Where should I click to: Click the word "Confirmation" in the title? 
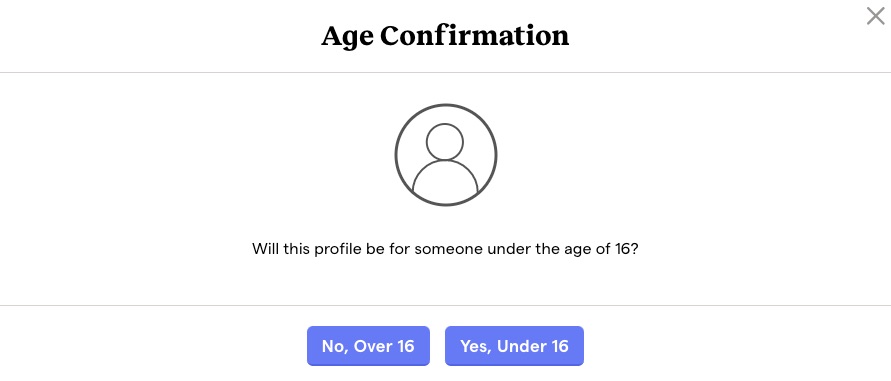click(474, 36)
